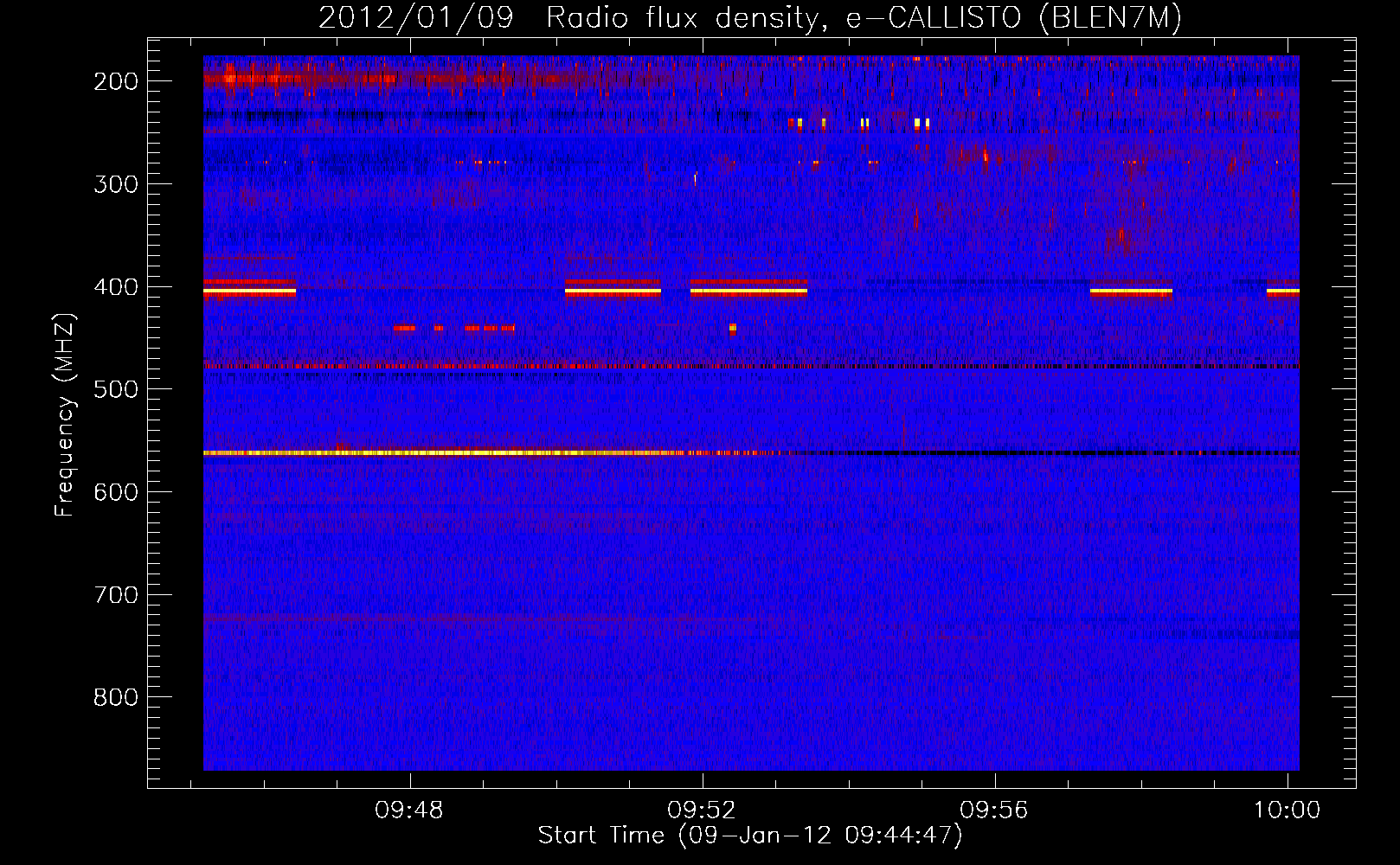Screen dimensions: 1400x865
Task: Click the 09:56 time tick label
Action: (994, 811)
